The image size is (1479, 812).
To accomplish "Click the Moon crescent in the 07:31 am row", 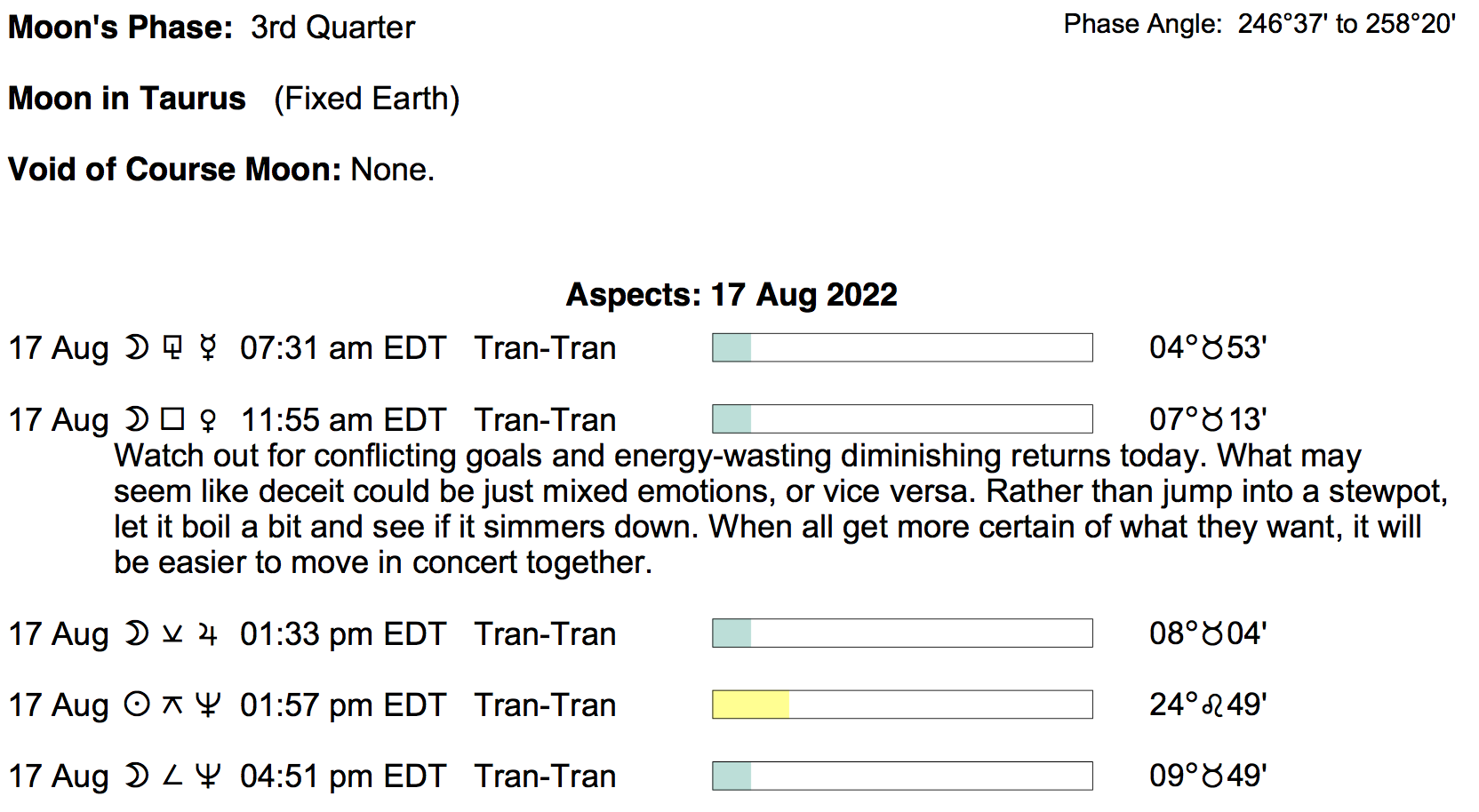I will pos(137,347).
